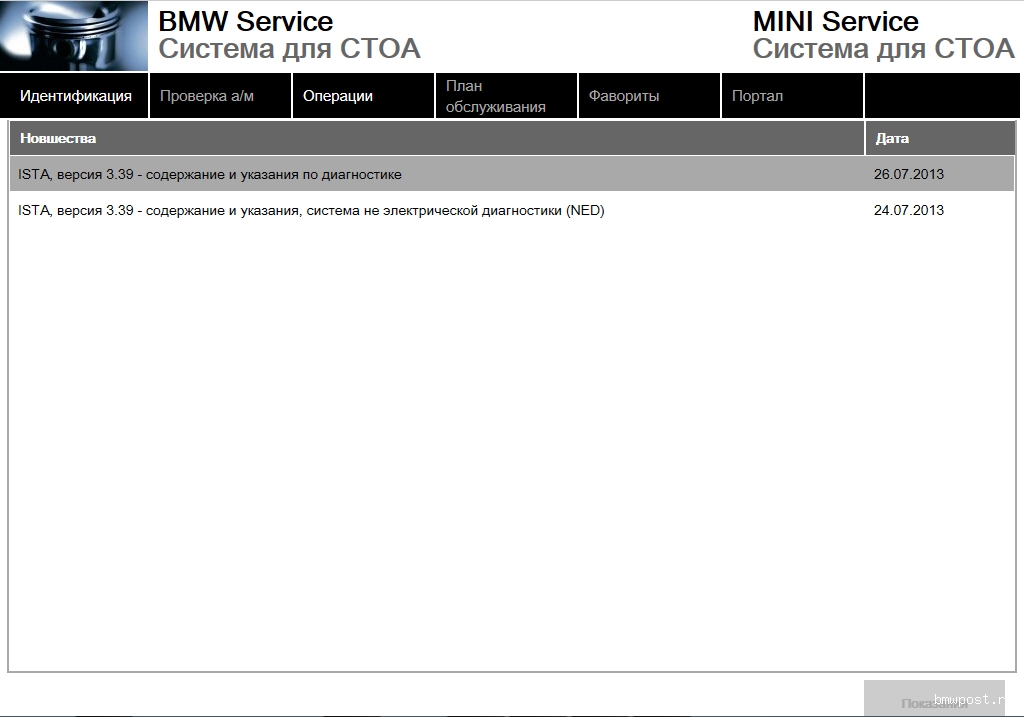1024x717 pixels.
Task: Open the Портал tab
Action: (x=790, y=96)
